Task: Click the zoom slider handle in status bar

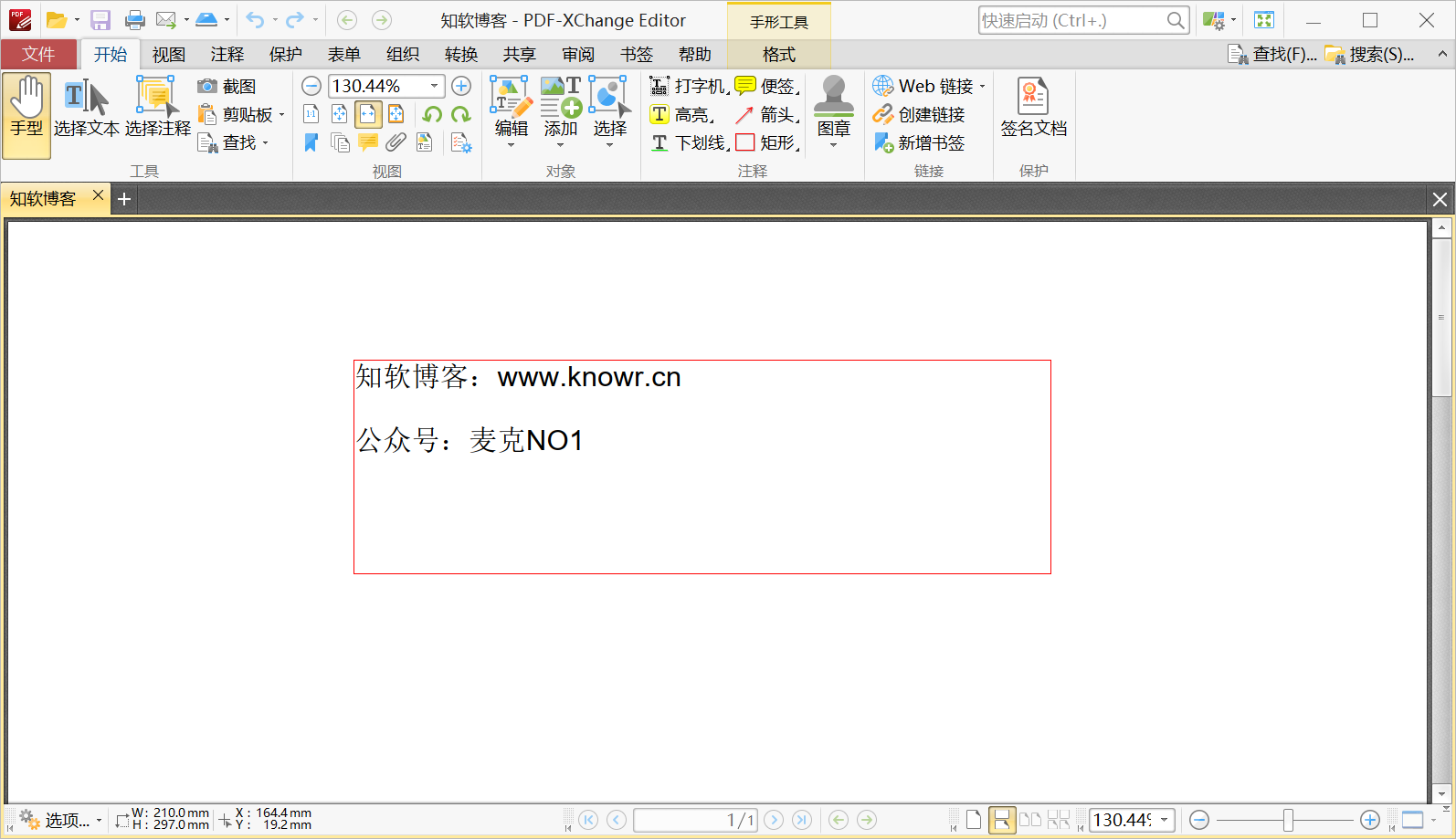Action: (1288, 820)
